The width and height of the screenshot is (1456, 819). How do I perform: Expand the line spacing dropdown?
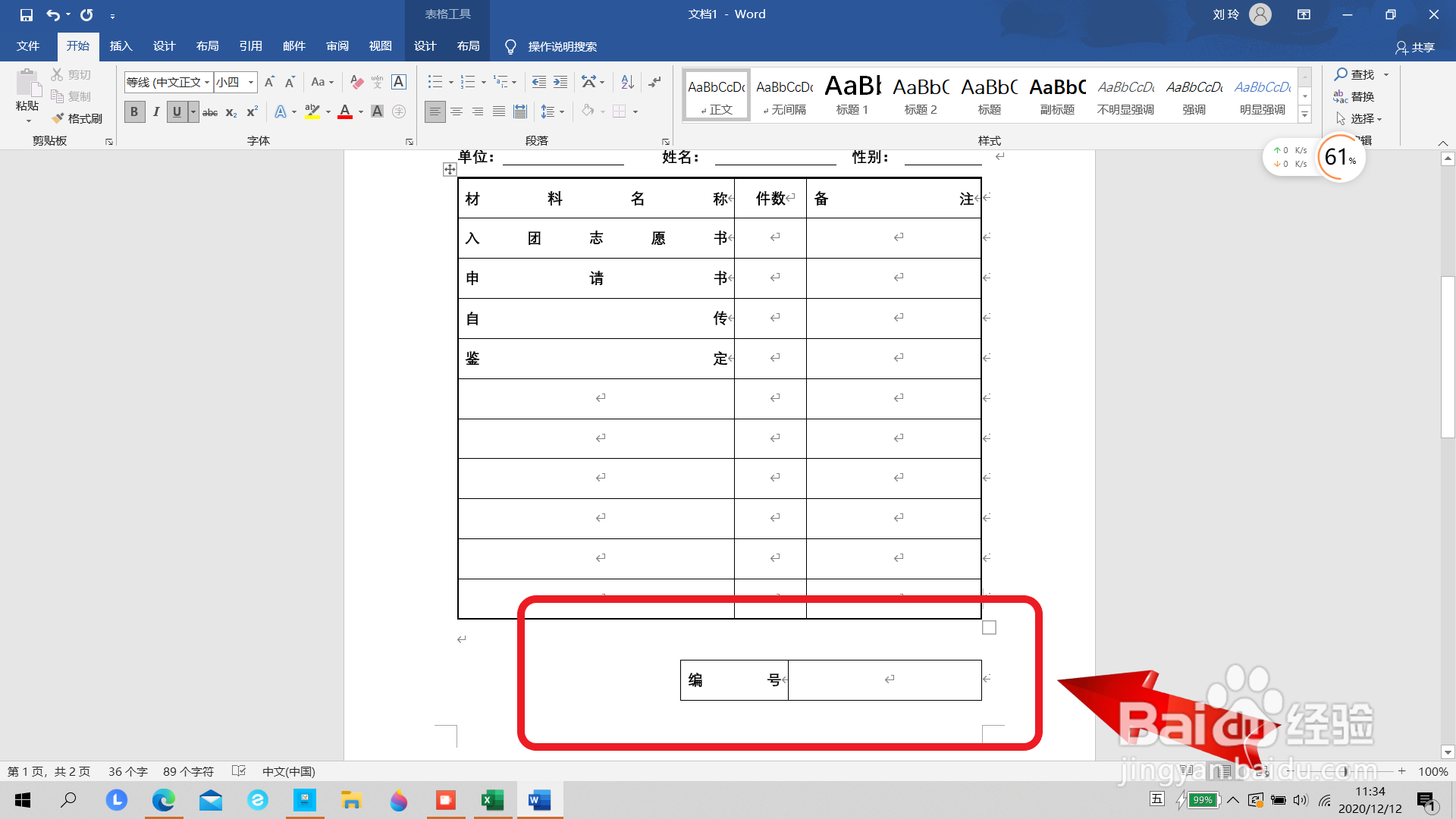[x=562, y=112]
